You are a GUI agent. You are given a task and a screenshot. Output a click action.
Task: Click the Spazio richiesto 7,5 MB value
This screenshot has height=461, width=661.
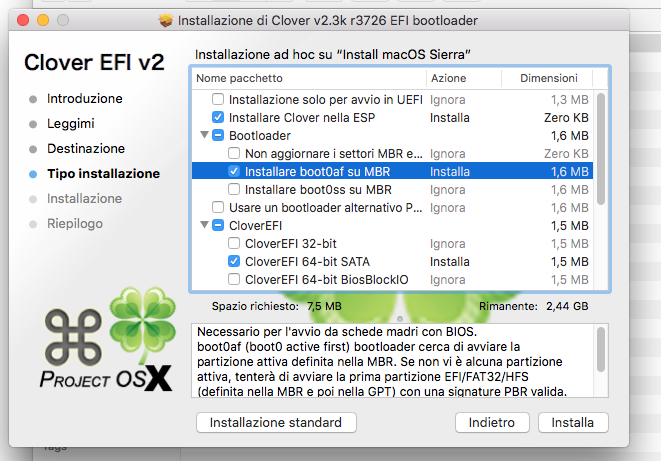coord(324,306)
